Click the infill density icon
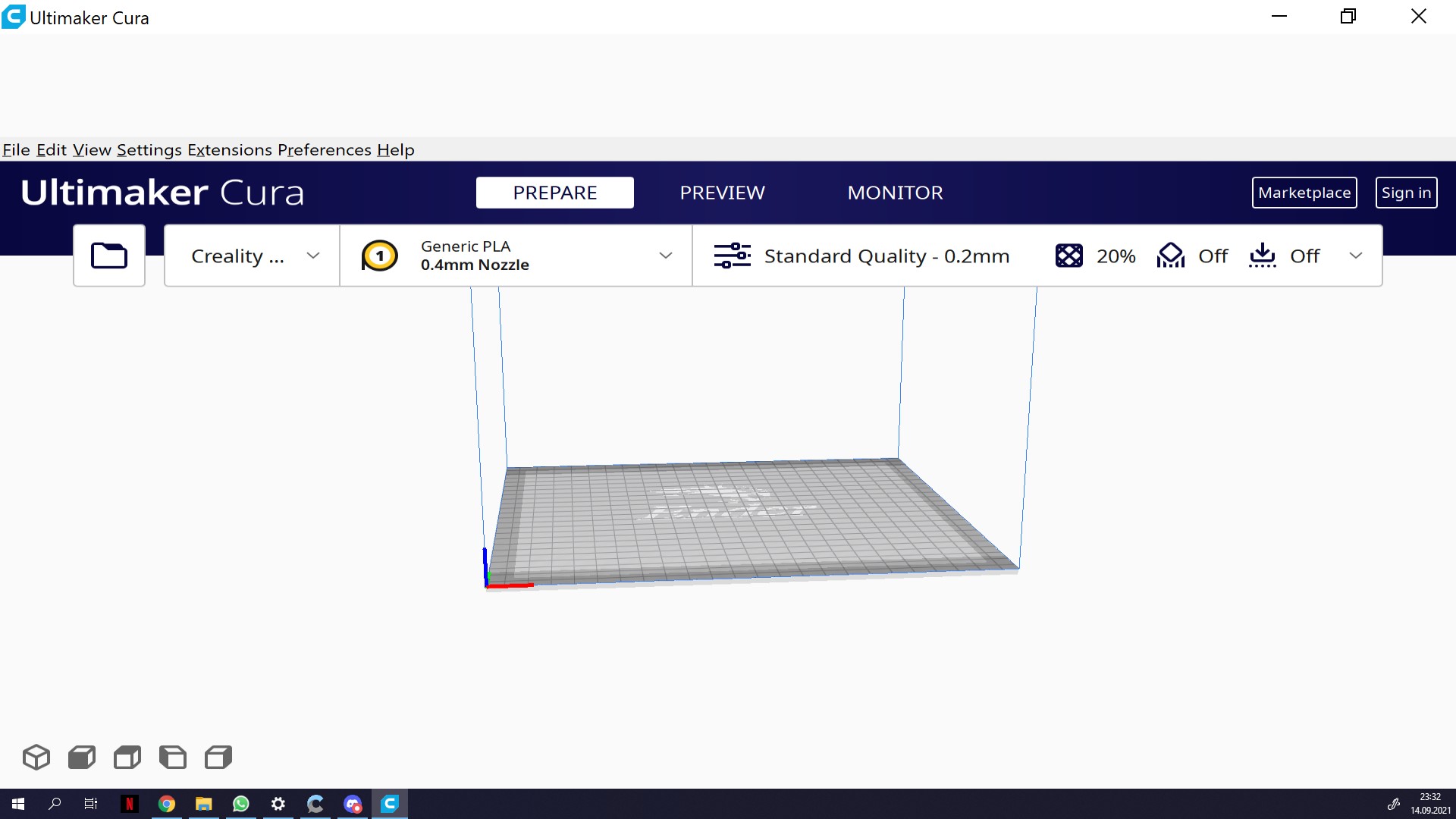 1068,256
